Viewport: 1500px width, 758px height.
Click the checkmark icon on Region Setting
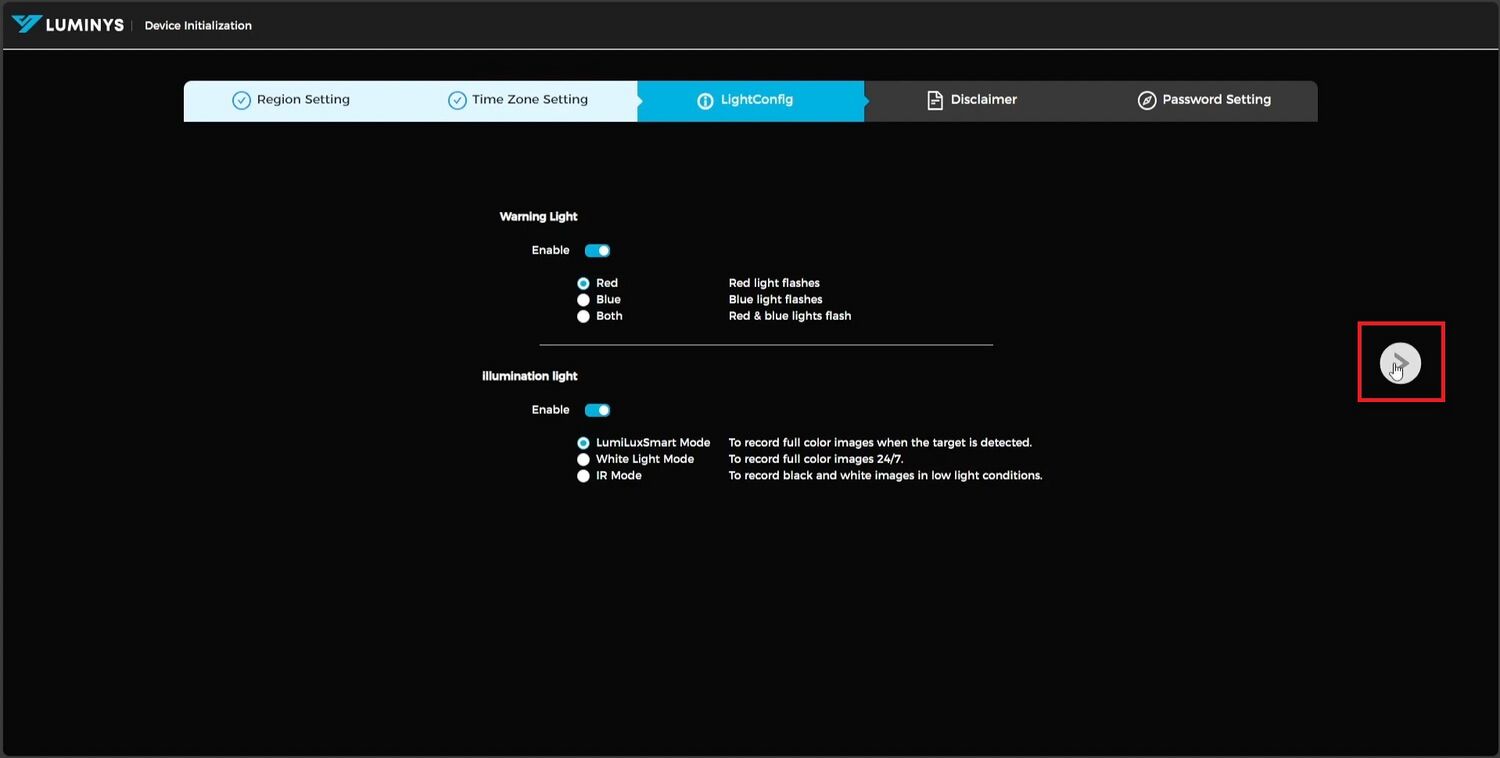[x=240, y=100]
